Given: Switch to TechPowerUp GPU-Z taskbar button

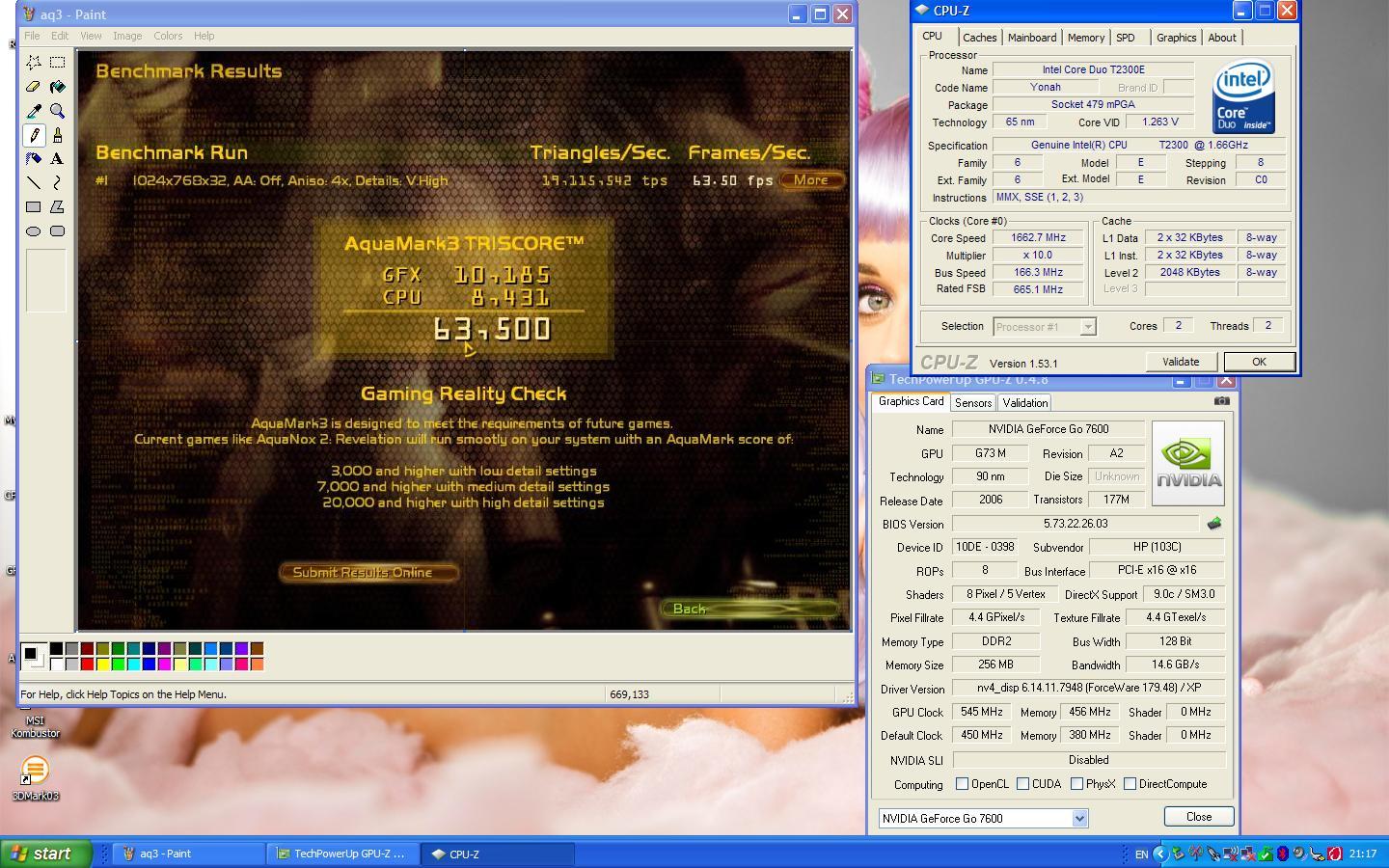Looking at the screenshot, I should (342, 854).
